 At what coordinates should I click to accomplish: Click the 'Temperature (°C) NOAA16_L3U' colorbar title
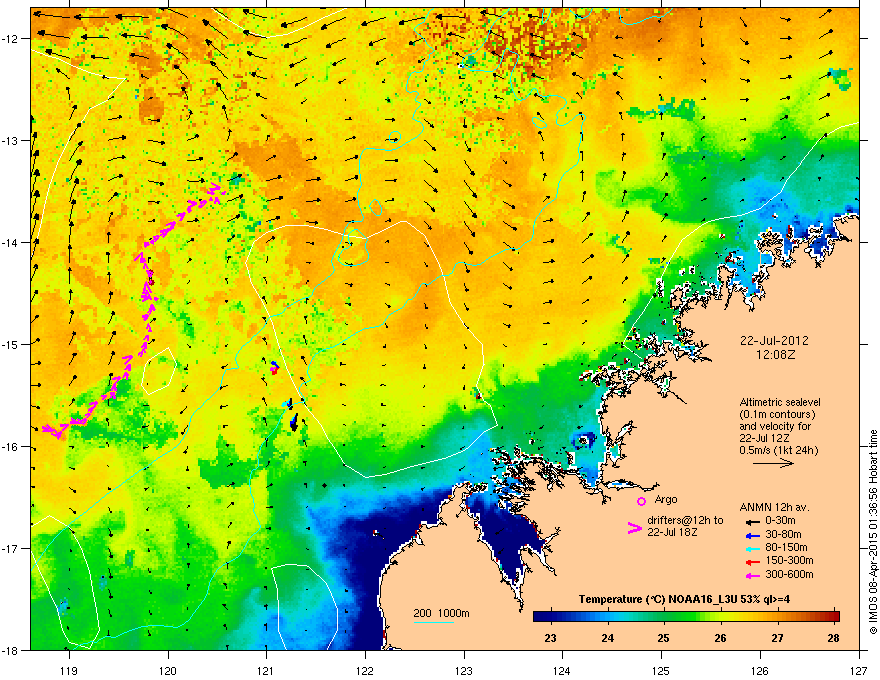tap(649, 599)
